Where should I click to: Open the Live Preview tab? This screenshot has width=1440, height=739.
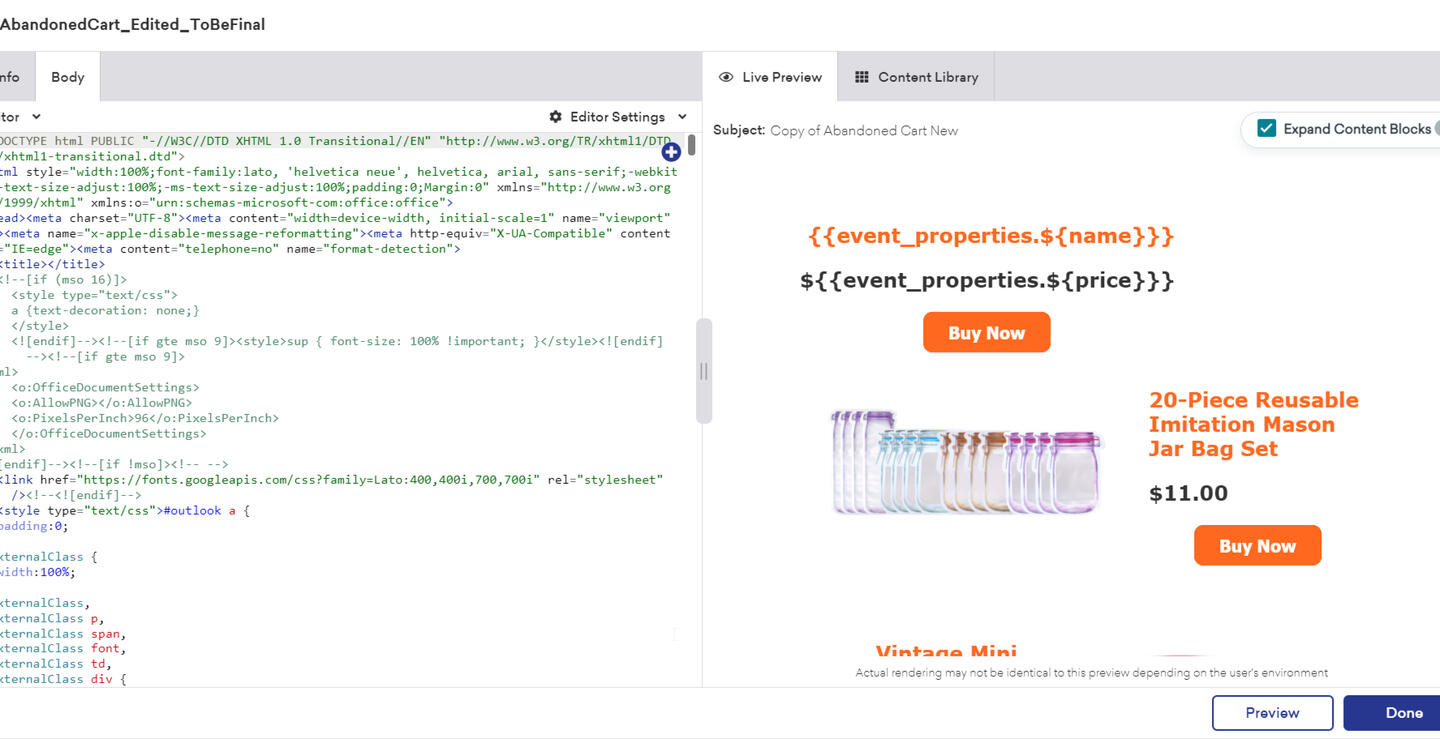770,77
